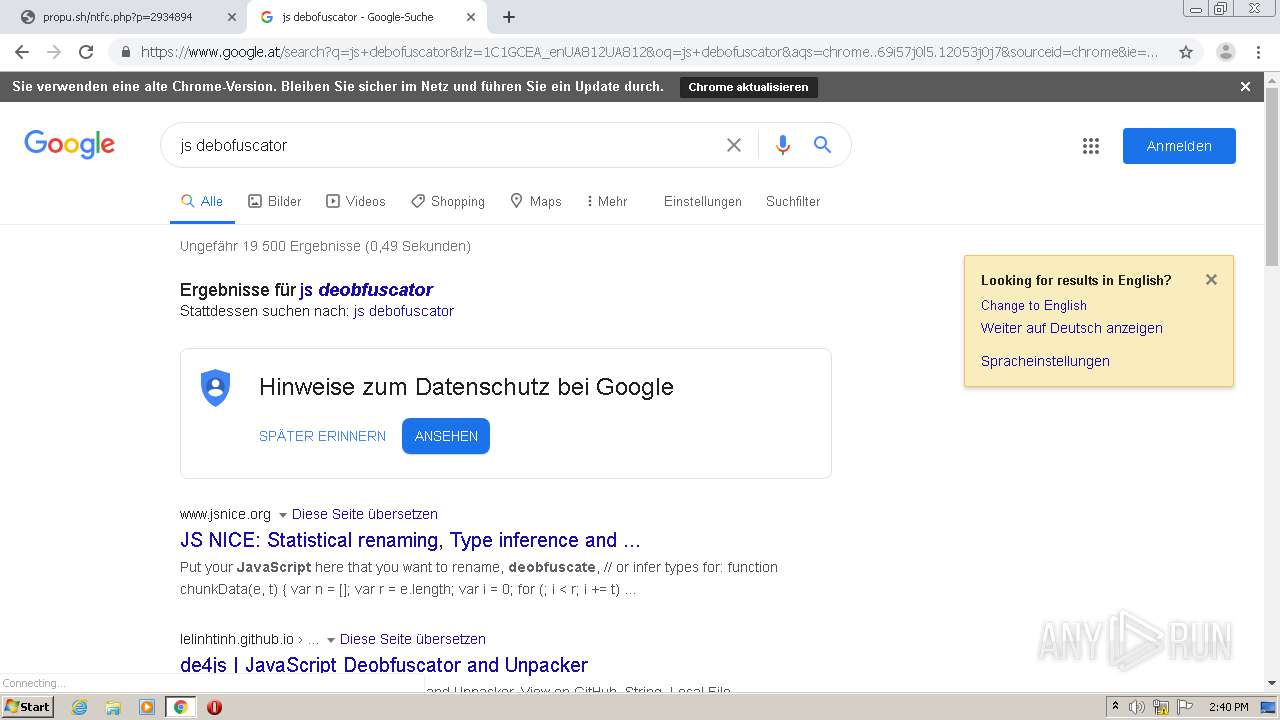Image resolution: width=1280 pixels, height=720 pixels.
Task: Open the de4js JavaScript Deobfuscator result
Action: click(384, 665)
